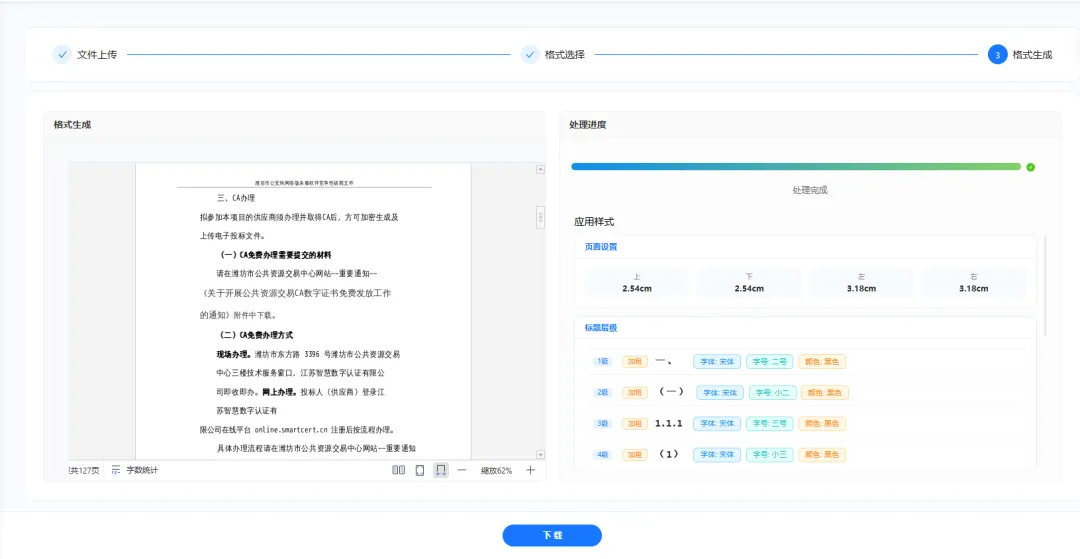
Task: Click the 文件上传 step label
Action: click(97, 54)
